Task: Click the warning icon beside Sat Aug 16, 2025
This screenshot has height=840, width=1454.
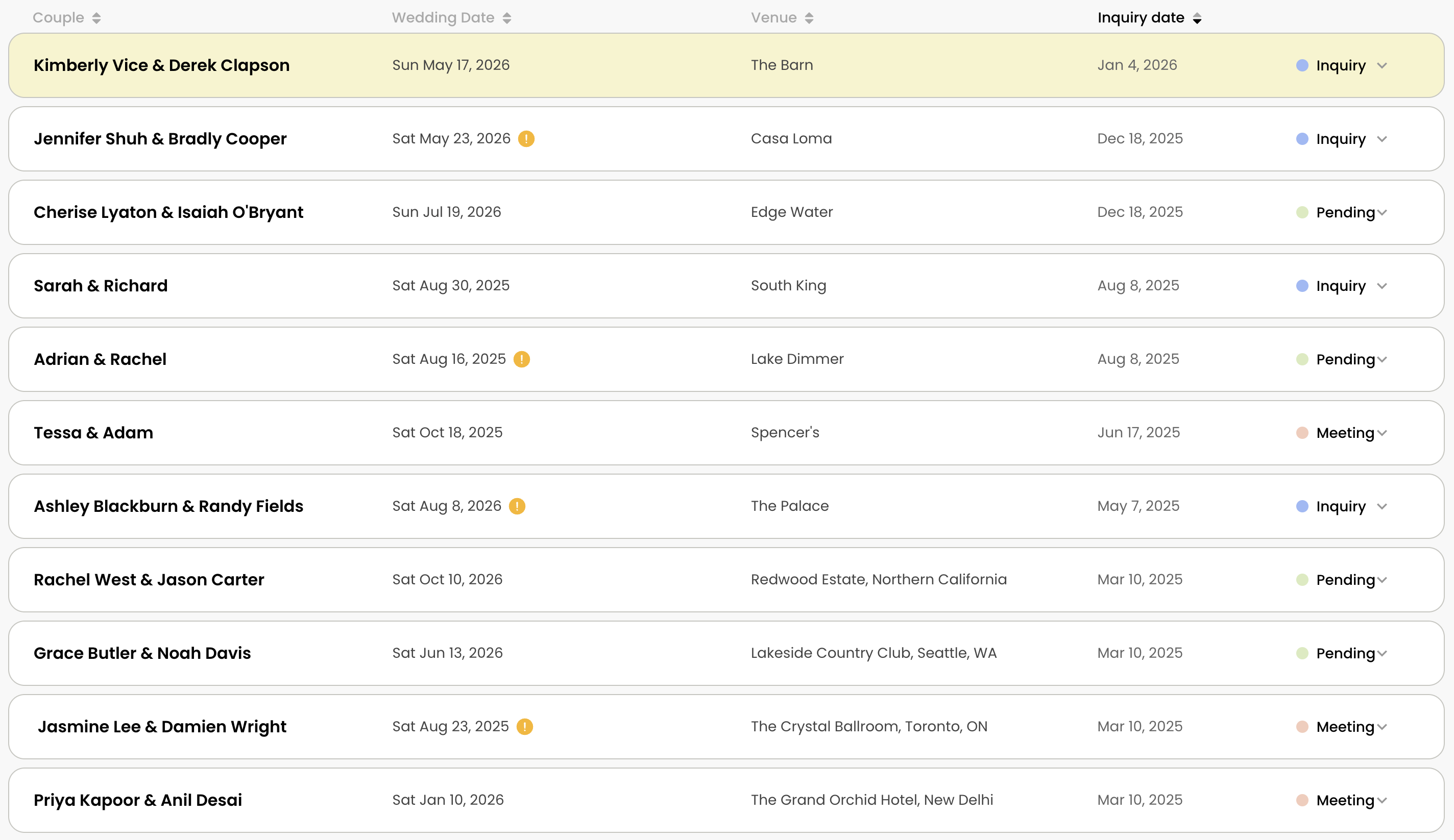Action: 521,359
